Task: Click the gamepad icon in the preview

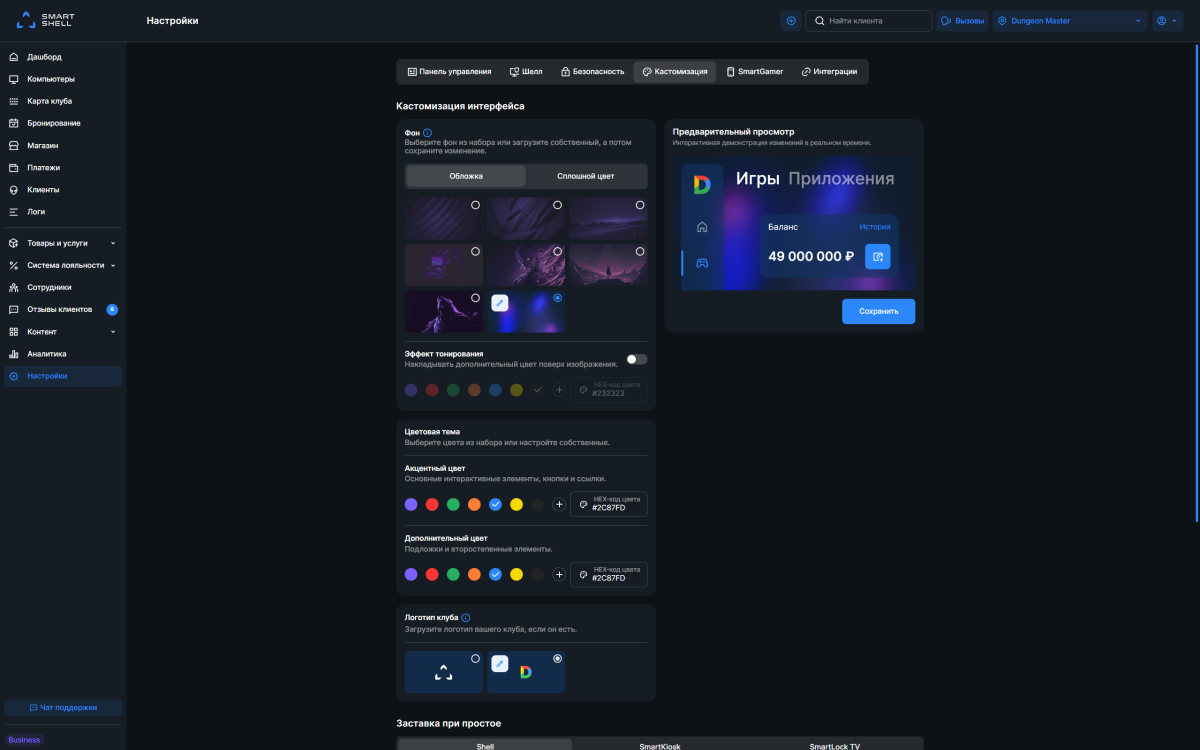Action: click(702, 263)
